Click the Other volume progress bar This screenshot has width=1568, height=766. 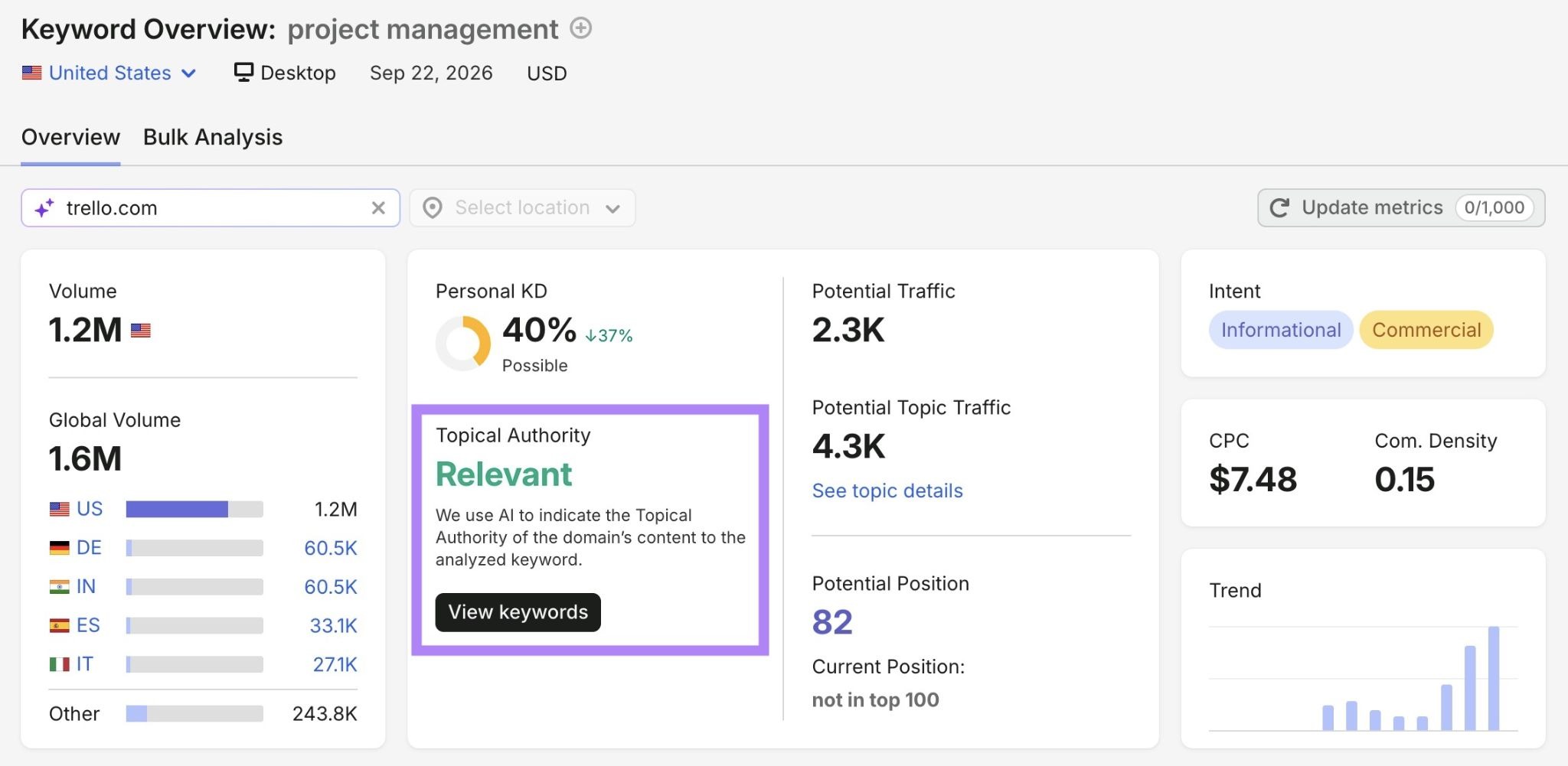pyautogui.click(x=194, y=713)
